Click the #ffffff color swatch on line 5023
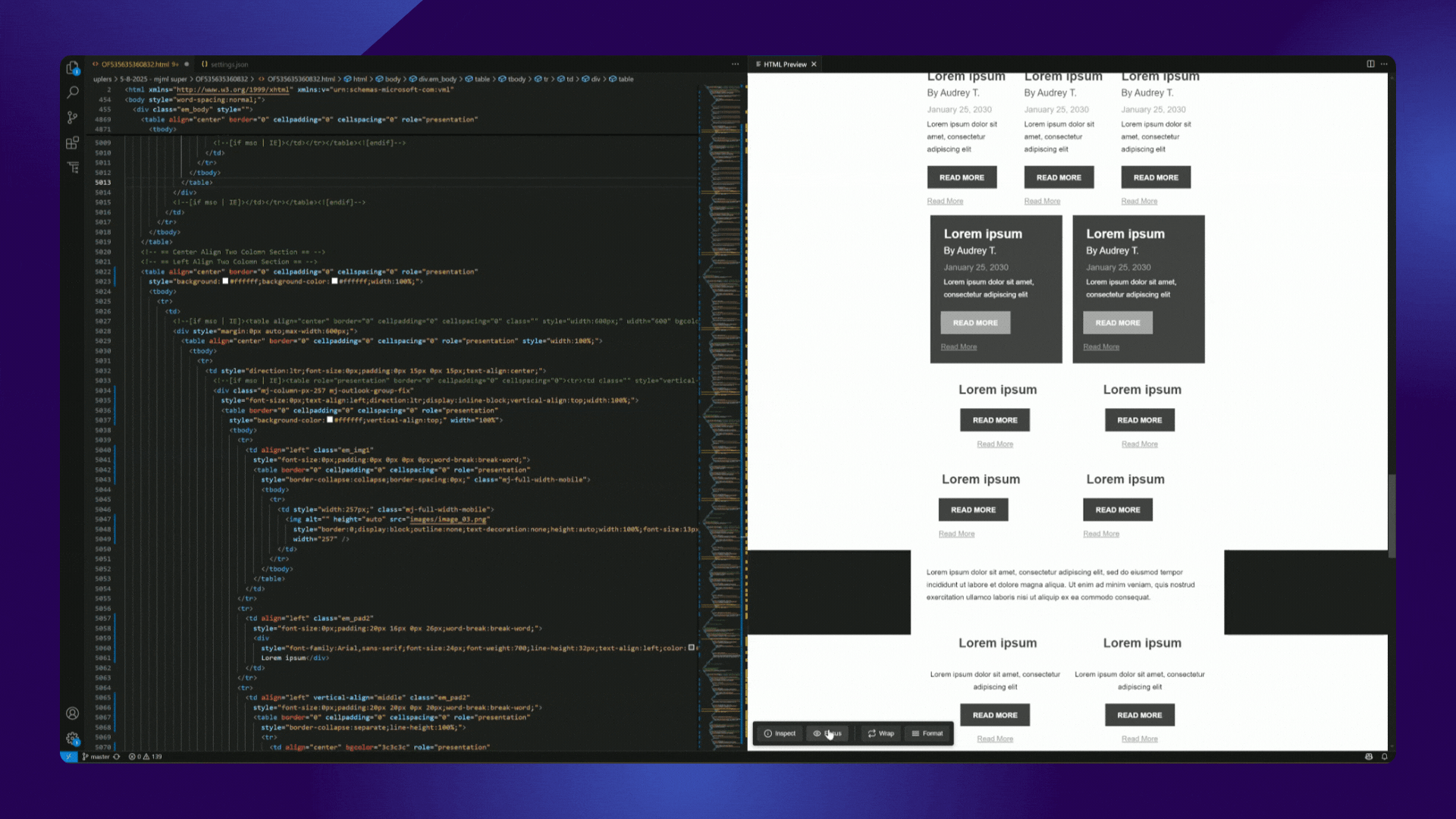Image resolution: width=1456 pixels, height=819 pixels. point(225,281)
